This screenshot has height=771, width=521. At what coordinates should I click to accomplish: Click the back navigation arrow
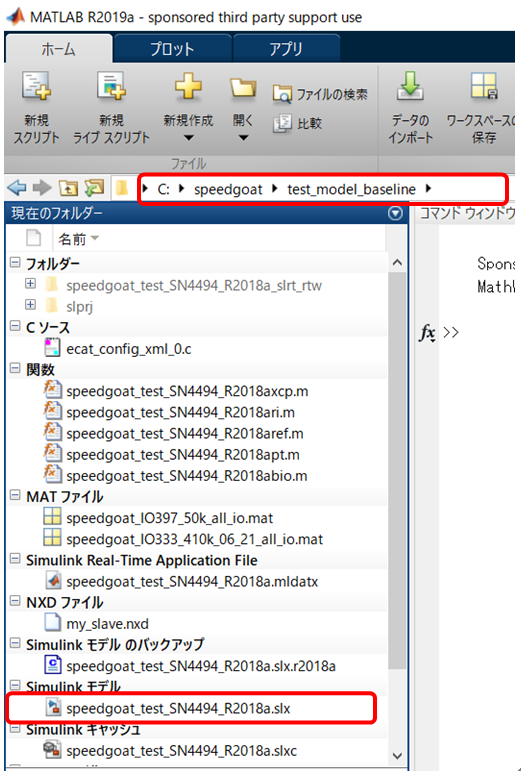coord(17,188)
